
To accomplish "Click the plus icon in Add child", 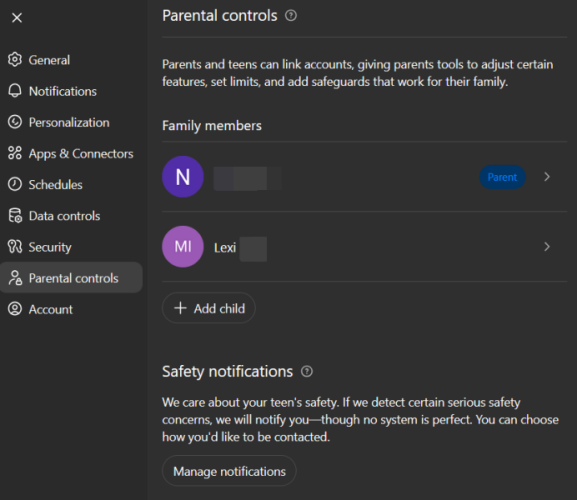I will (x=180, y=308).
